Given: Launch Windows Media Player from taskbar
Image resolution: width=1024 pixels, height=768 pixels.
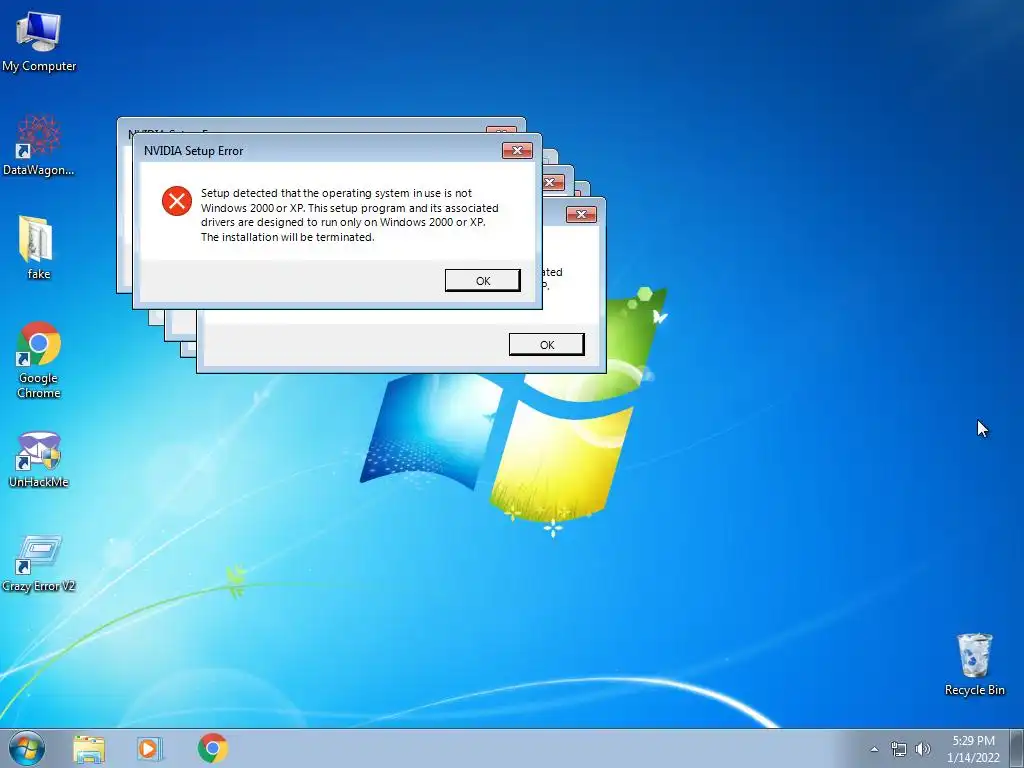Looking at the screenshot, I should [x=150, y=748].
